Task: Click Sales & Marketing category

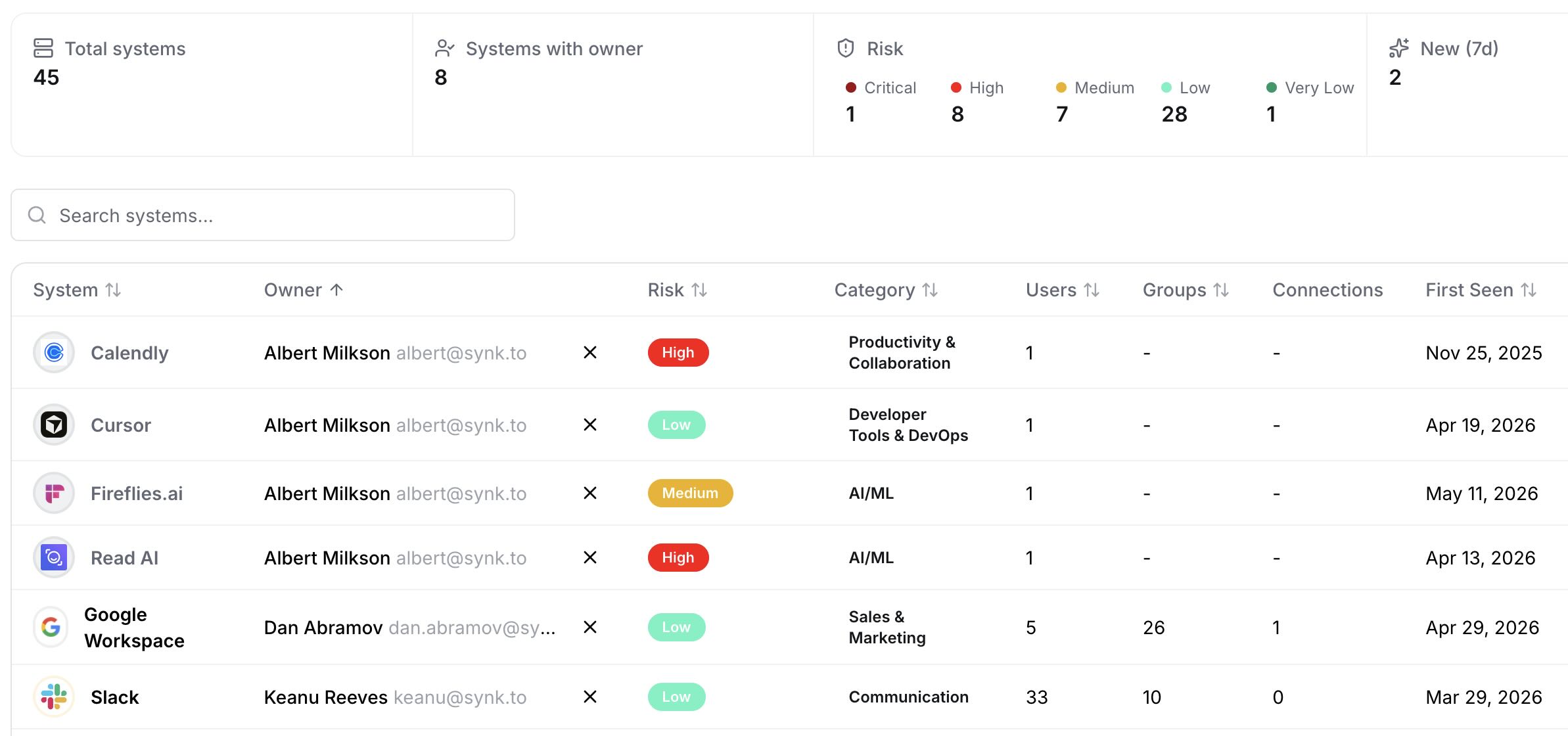Action: [887, 627]
